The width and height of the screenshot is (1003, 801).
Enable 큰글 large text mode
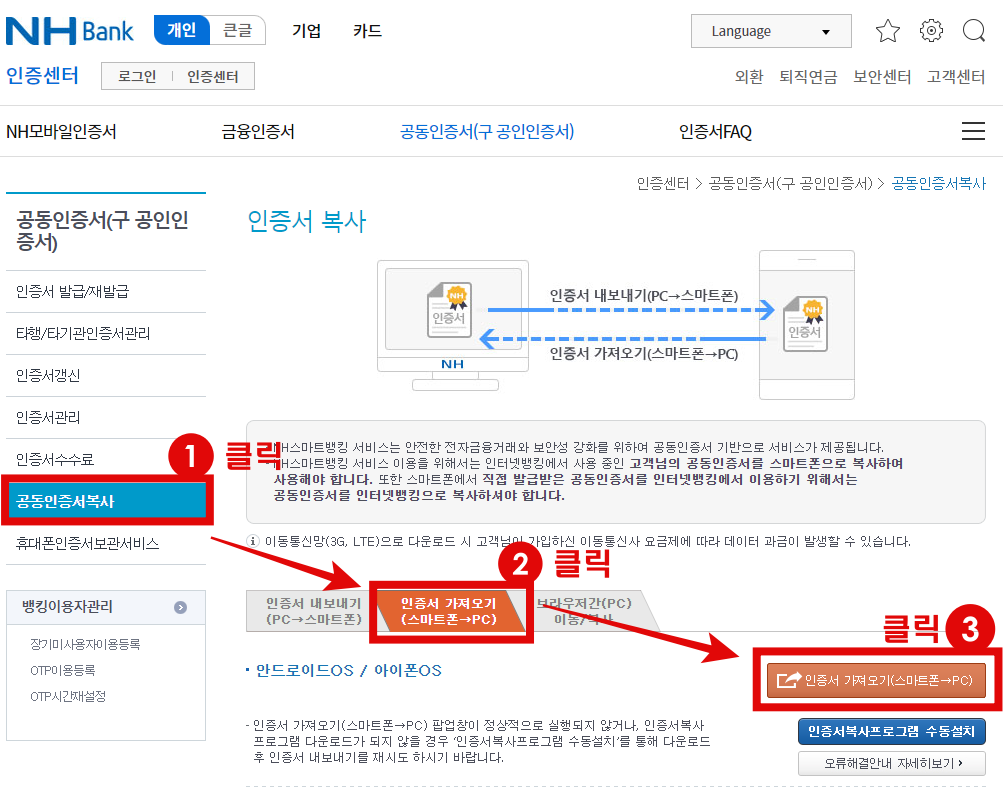pos(238,30)
